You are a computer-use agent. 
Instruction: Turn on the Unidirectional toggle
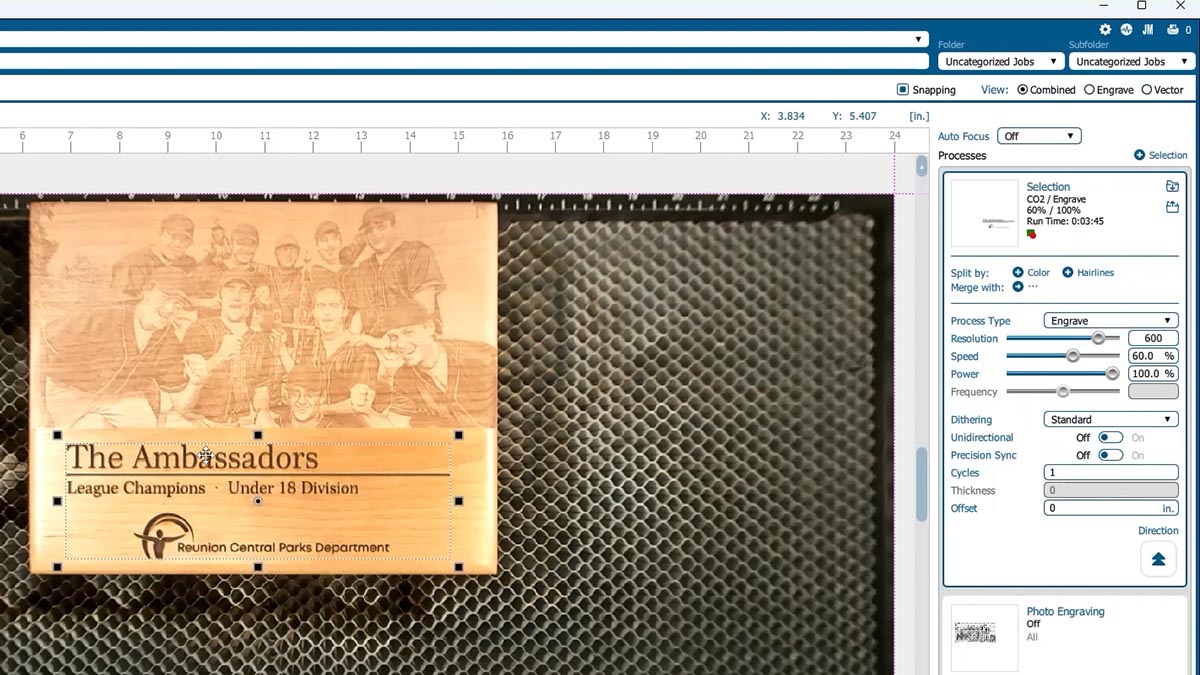tap(1110, 438)
